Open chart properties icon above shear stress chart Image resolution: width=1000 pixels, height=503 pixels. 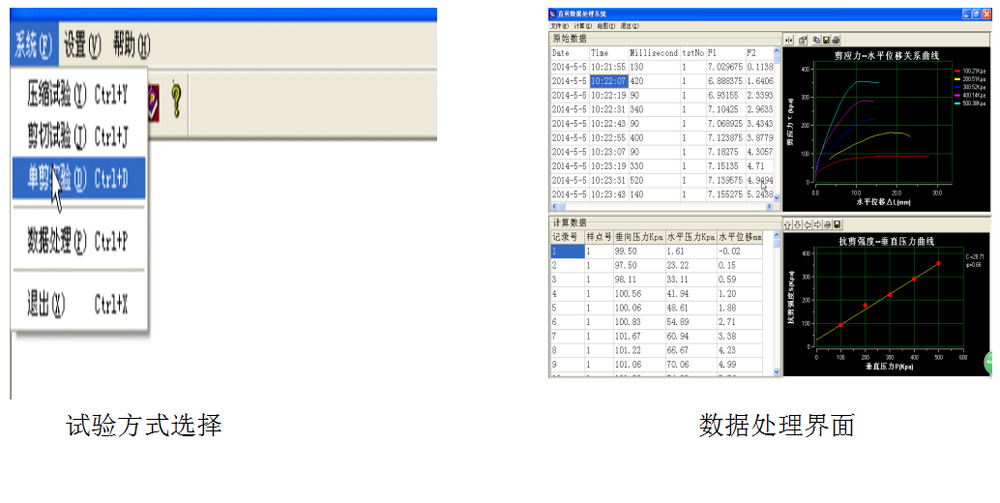pos(803,40)
